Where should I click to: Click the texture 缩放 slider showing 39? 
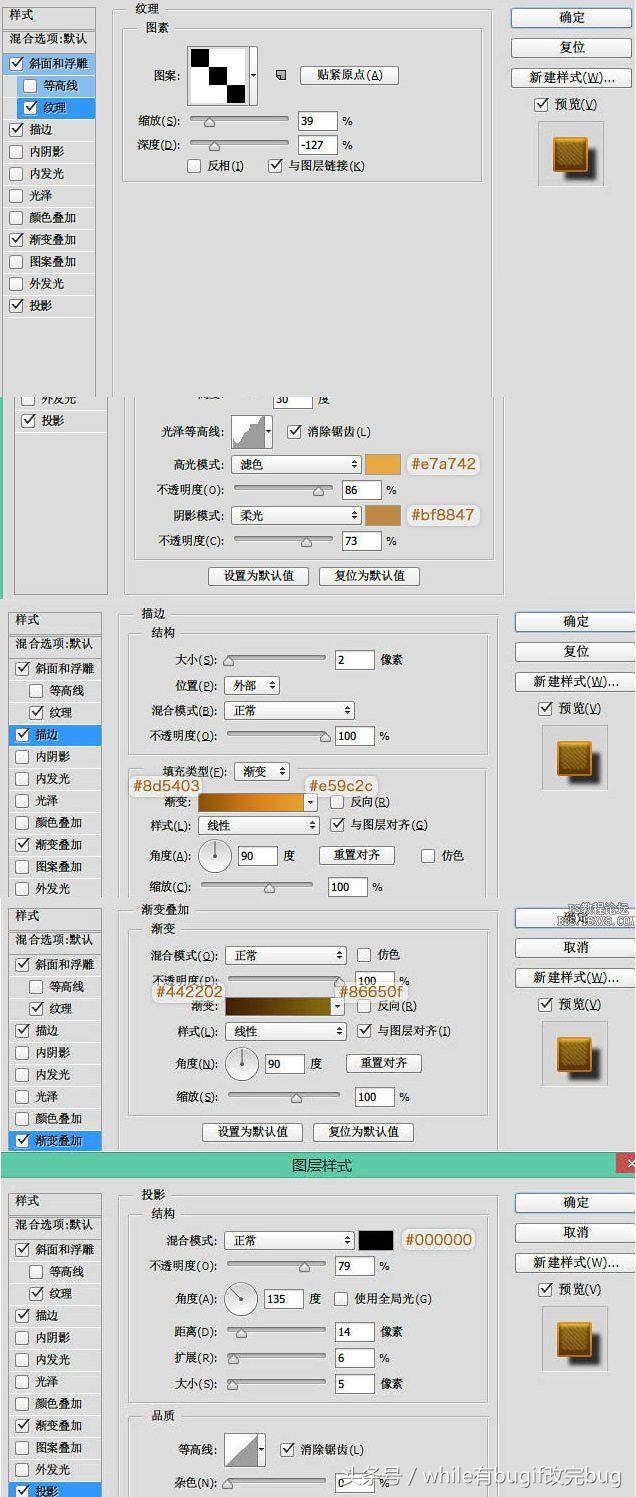coord(239,121)
